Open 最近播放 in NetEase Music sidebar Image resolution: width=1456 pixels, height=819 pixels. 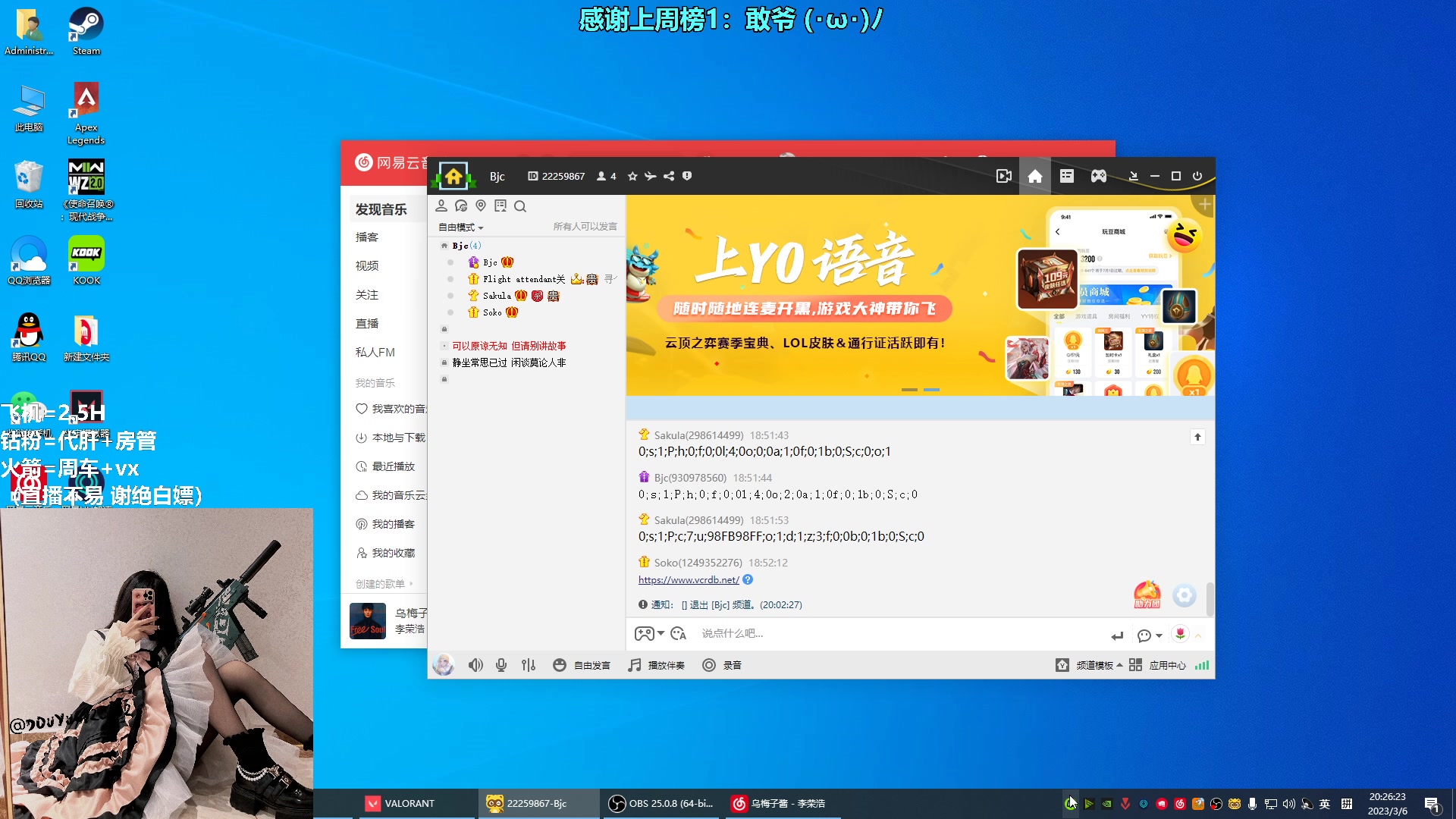tap(386, 466)
